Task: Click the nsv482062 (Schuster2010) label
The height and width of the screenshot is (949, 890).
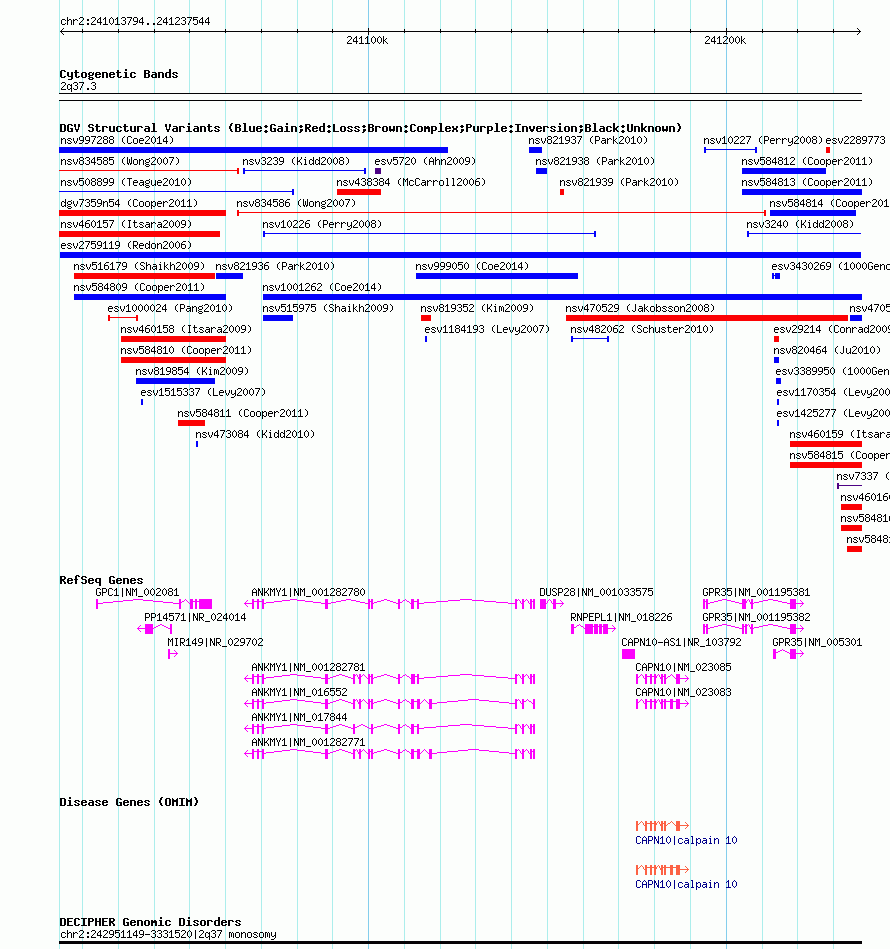Action: [x=642, y=329]
